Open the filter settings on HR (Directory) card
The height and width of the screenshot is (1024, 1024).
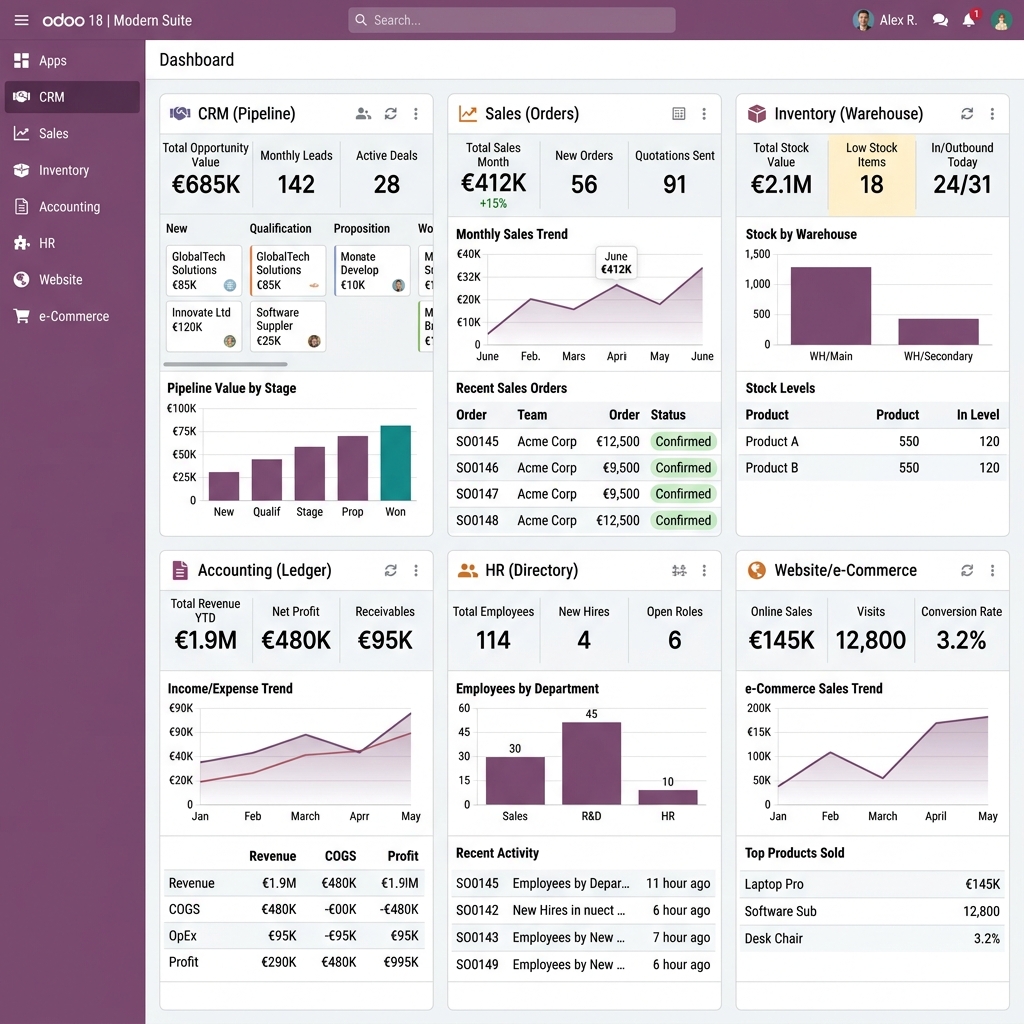[678, 570]
